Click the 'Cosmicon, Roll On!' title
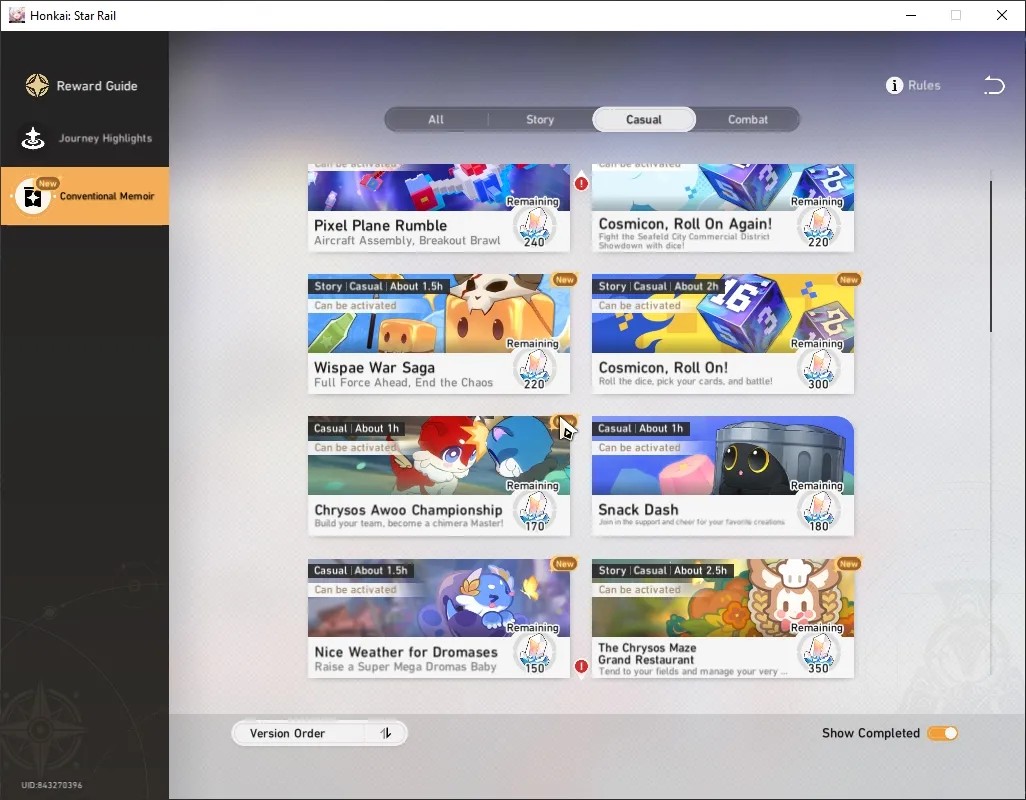Image resolution: width=1026 pixels, height=800 pixels. [x=663, y=368]
